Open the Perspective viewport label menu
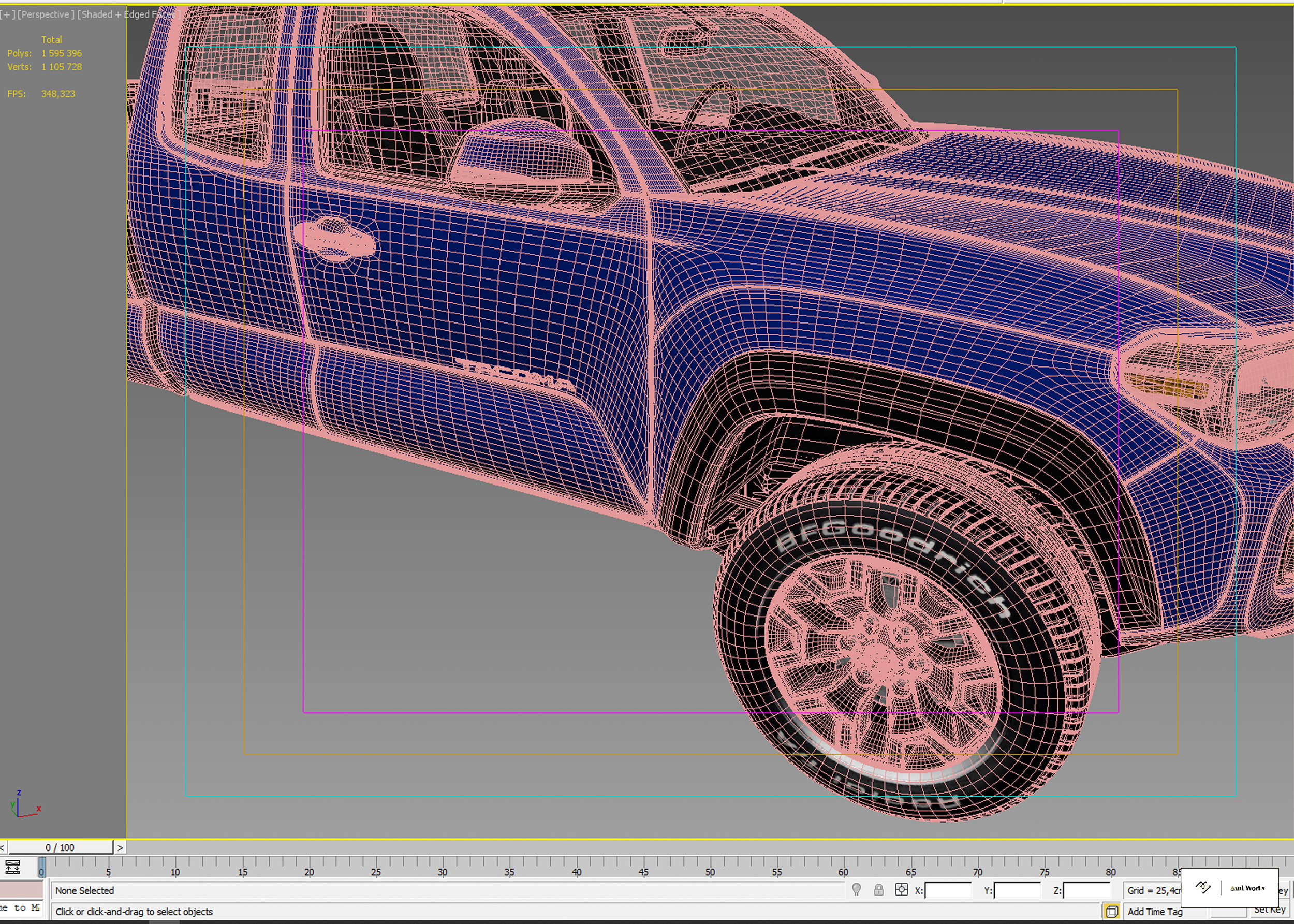The height and width of the screenshot is (924, 1294). [x=46, y=14]
